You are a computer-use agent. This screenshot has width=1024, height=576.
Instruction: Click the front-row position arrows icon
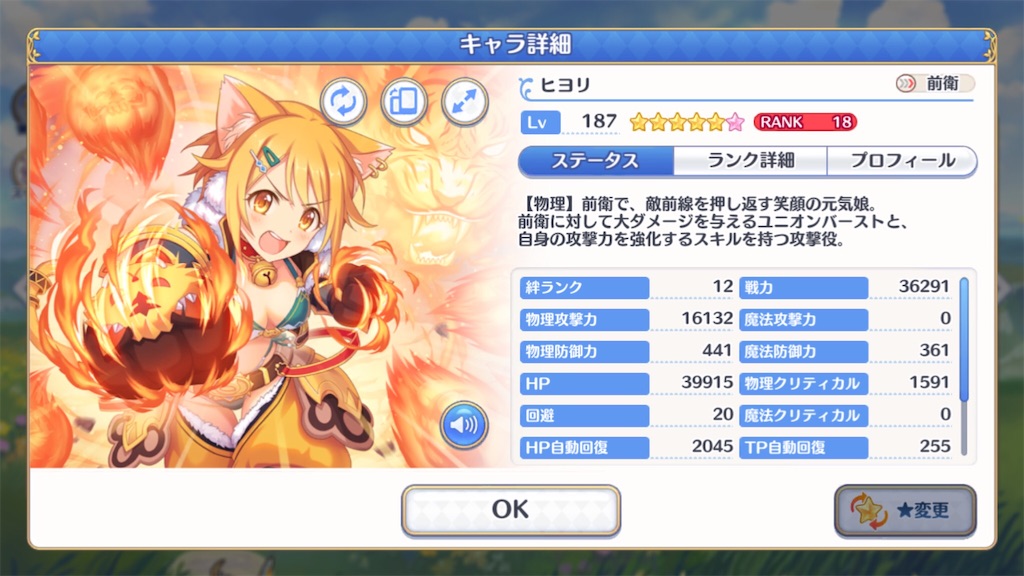coord(906,84)
